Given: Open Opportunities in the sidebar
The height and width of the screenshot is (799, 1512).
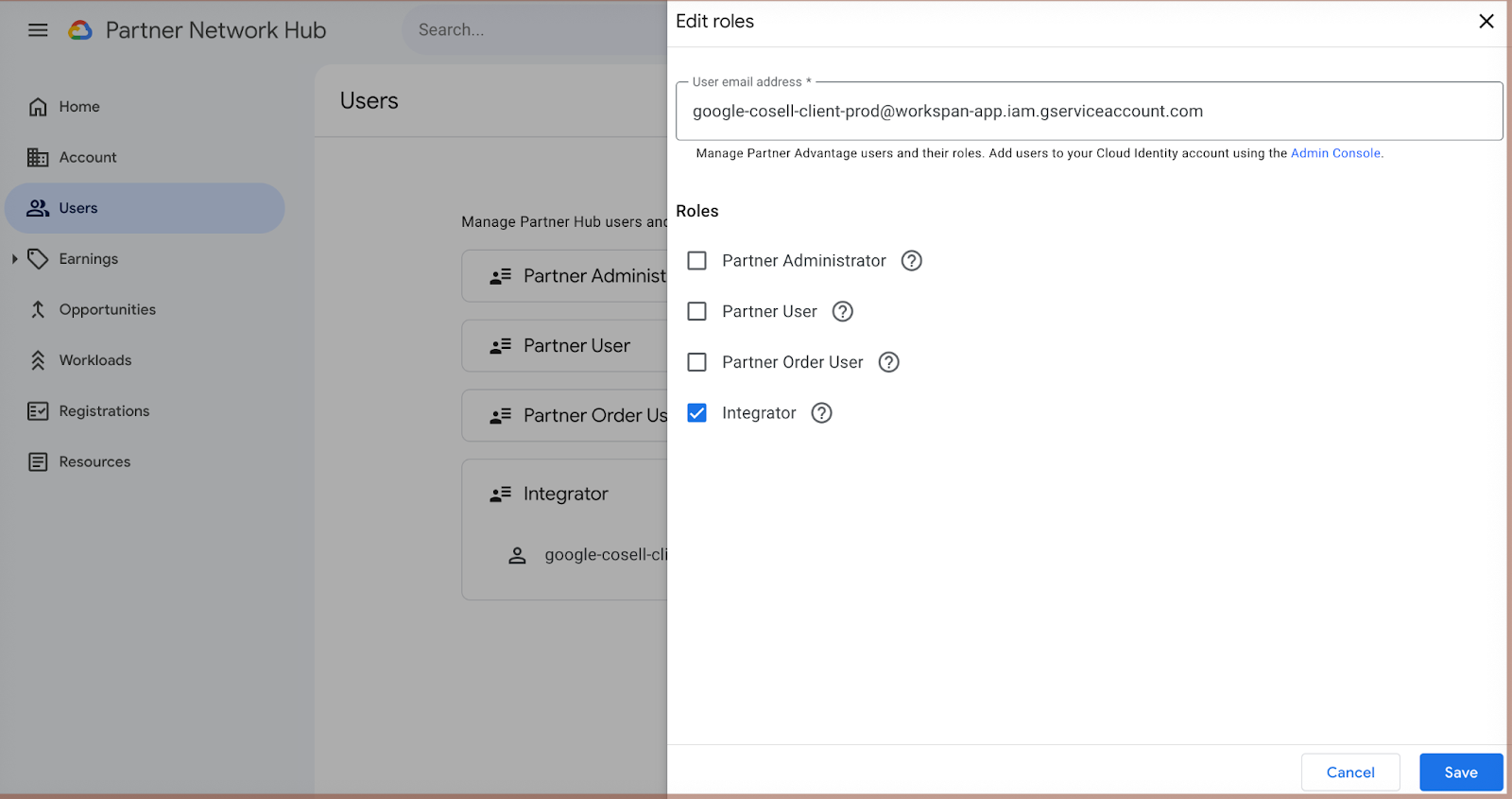Looking at the screenshot, I should 145,309.
